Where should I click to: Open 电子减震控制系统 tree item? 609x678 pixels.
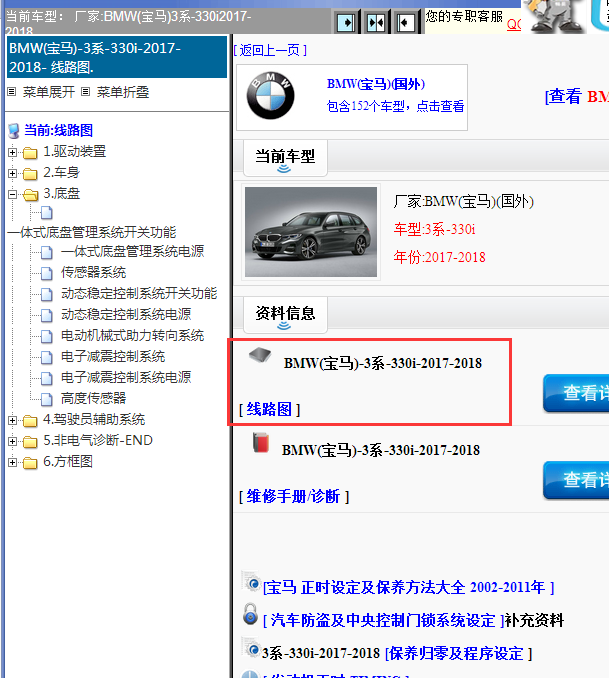point(113,356)
